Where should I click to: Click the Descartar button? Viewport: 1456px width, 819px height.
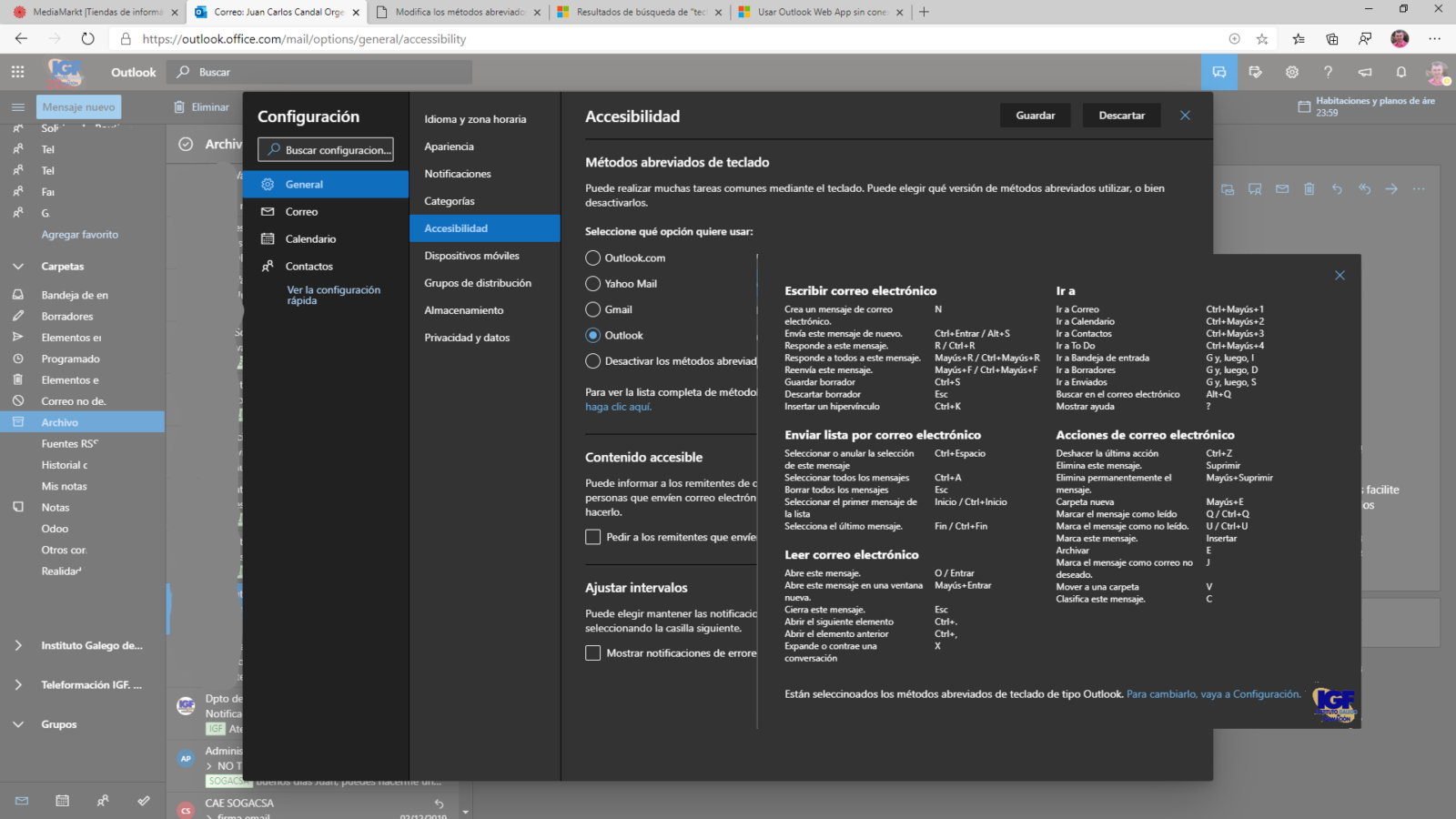coord(1121,116)
